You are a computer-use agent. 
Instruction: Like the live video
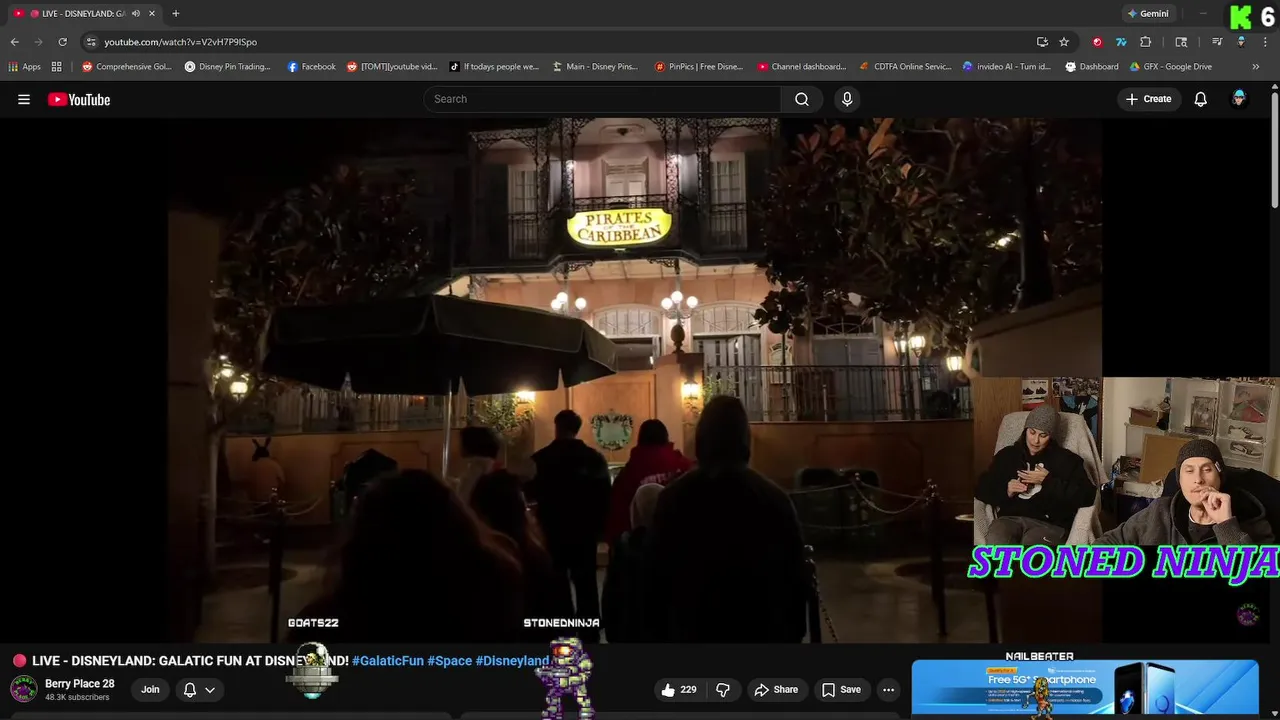(678, 689)
